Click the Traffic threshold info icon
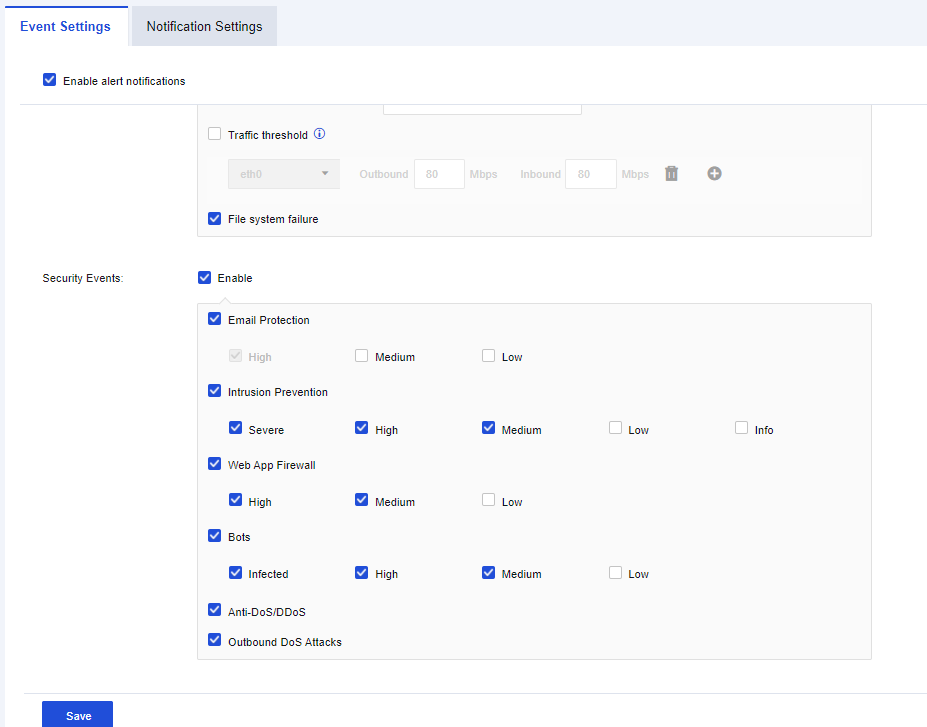Screen dimensions: 927x727 tap(320, 134)
